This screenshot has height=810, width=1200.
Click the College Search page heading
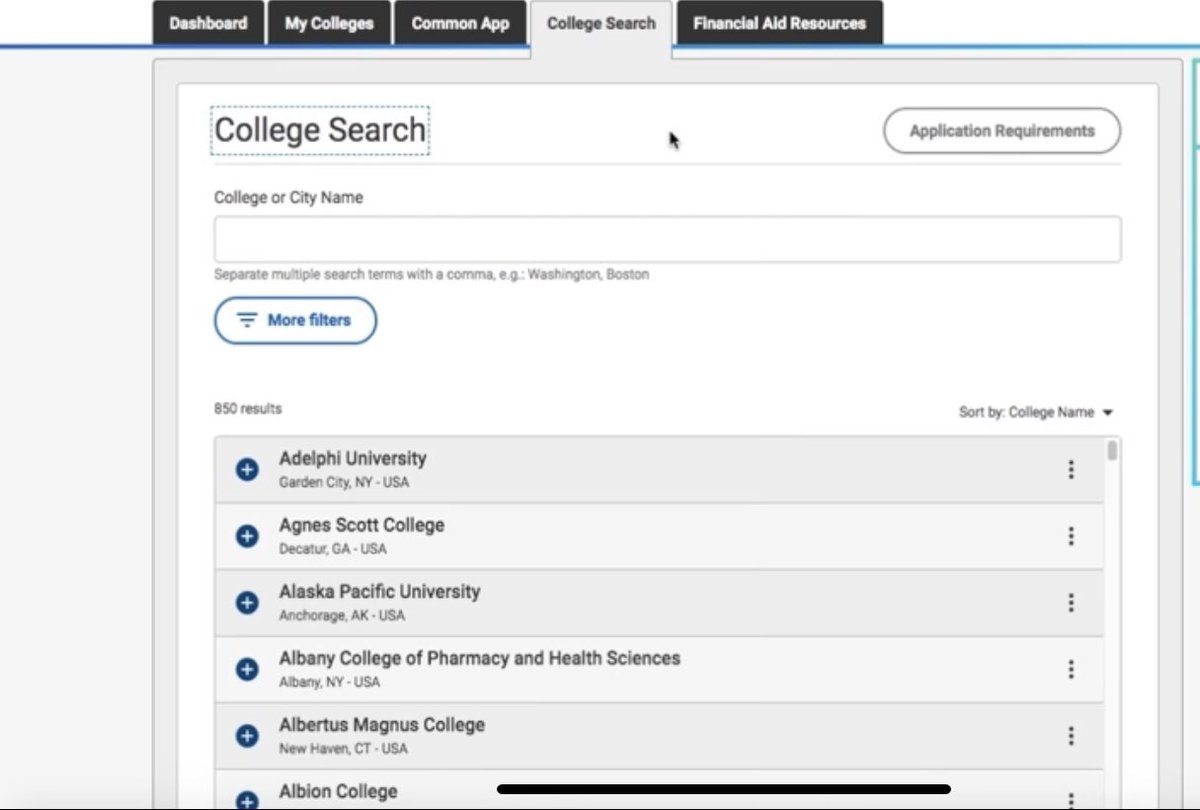tap(320, 131)
